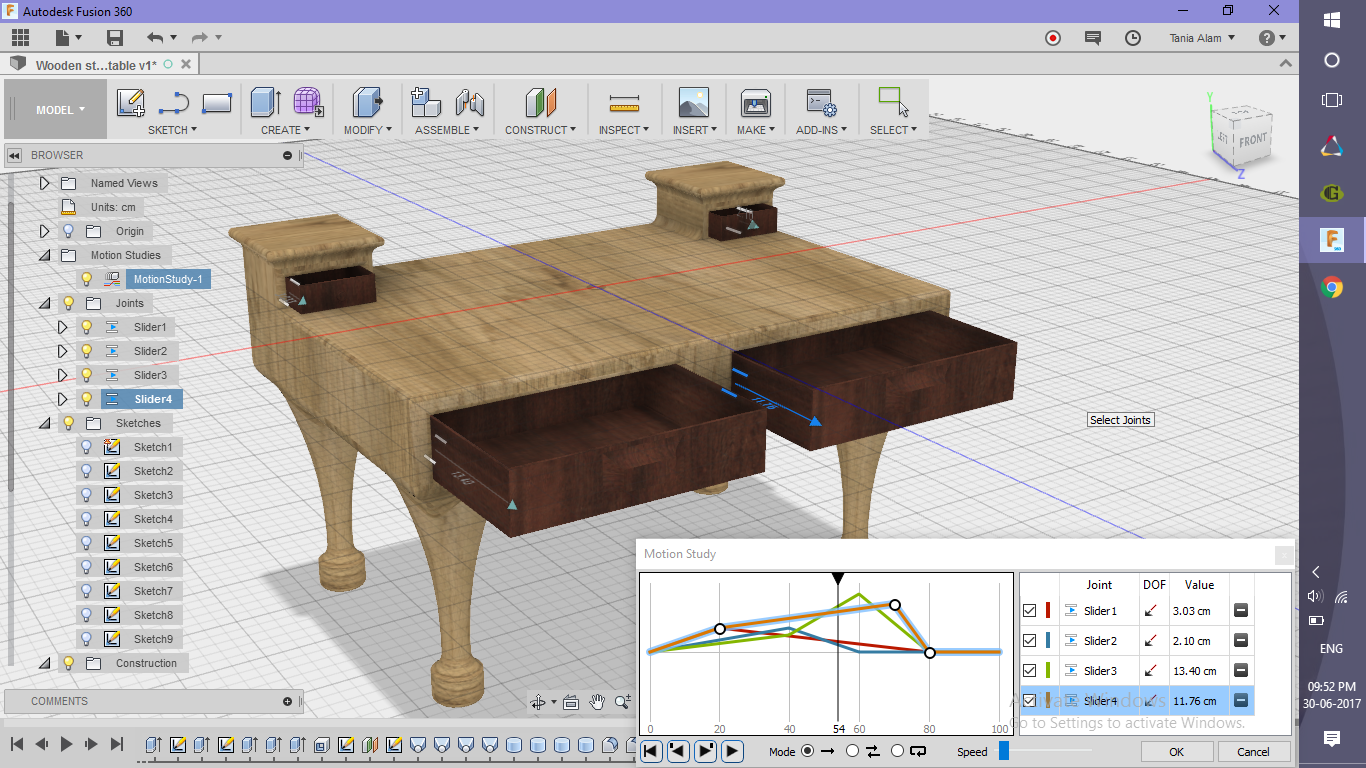
Task: Open the MODEL workspace dropdown
Action: (56, 110)
